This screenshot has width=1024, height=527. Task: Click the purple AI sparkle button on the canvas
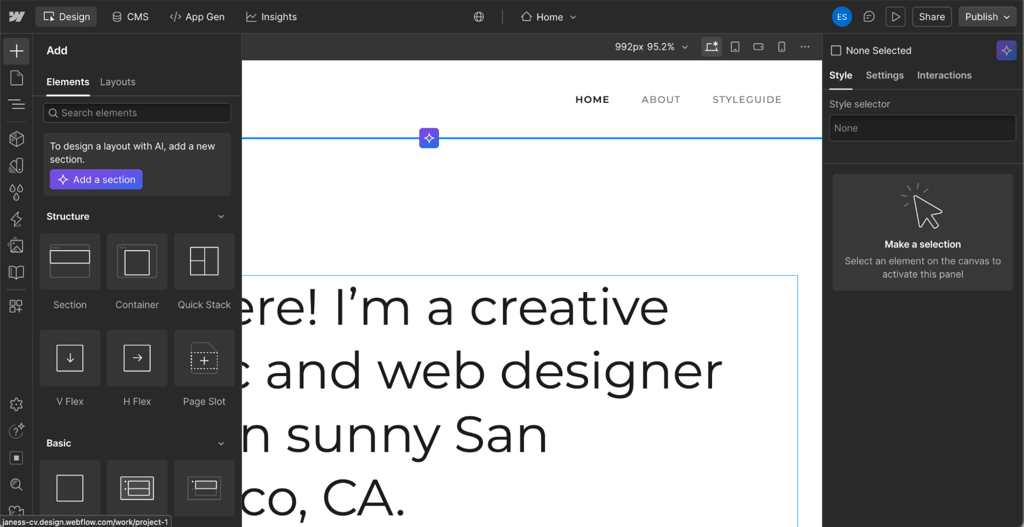(x=429, y=138)
